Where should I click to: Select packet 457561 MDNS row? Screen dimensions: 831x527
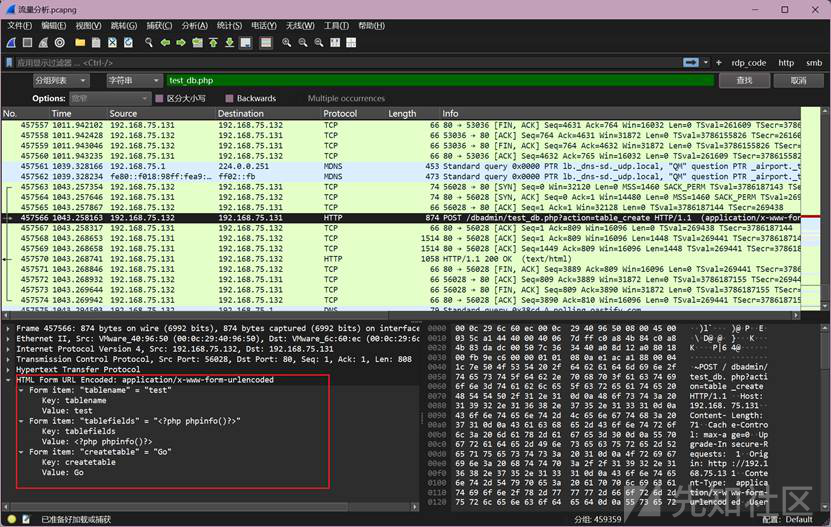[x=401, y=166]
